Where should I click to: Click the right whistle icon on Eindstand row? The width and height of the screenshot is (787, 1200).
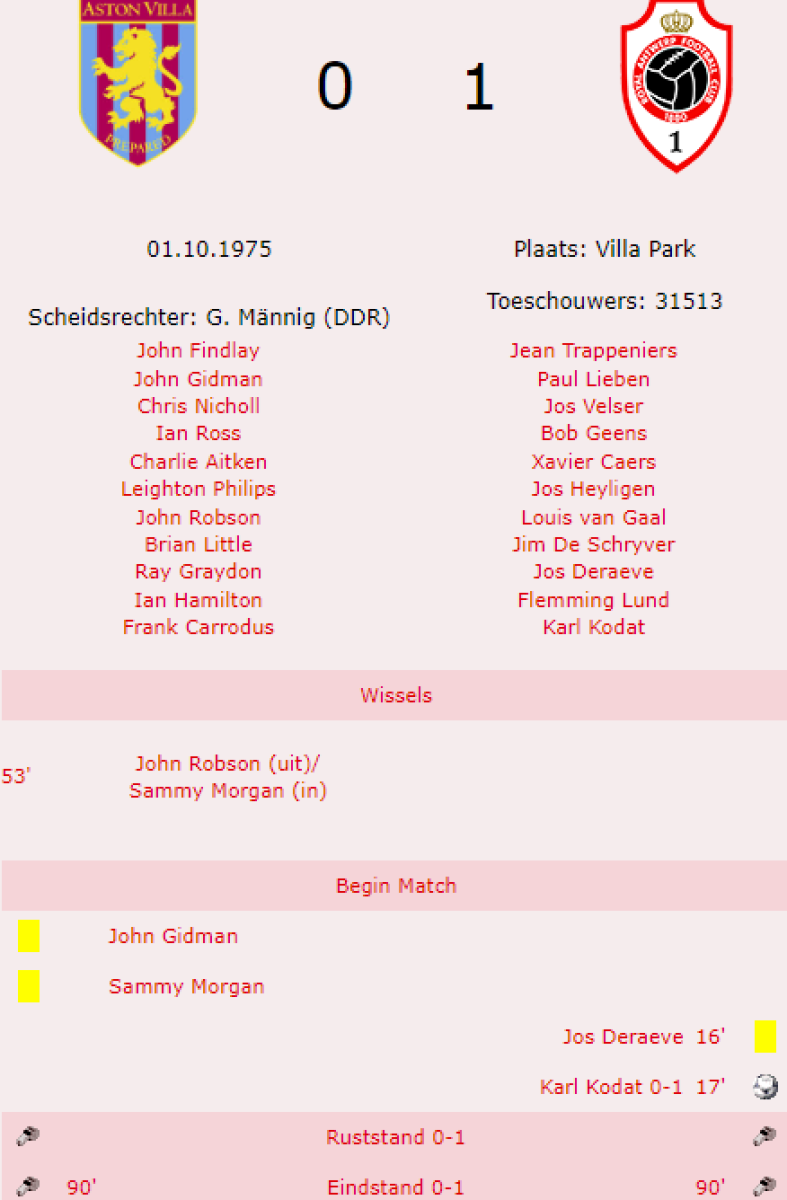coord(765,1187)
